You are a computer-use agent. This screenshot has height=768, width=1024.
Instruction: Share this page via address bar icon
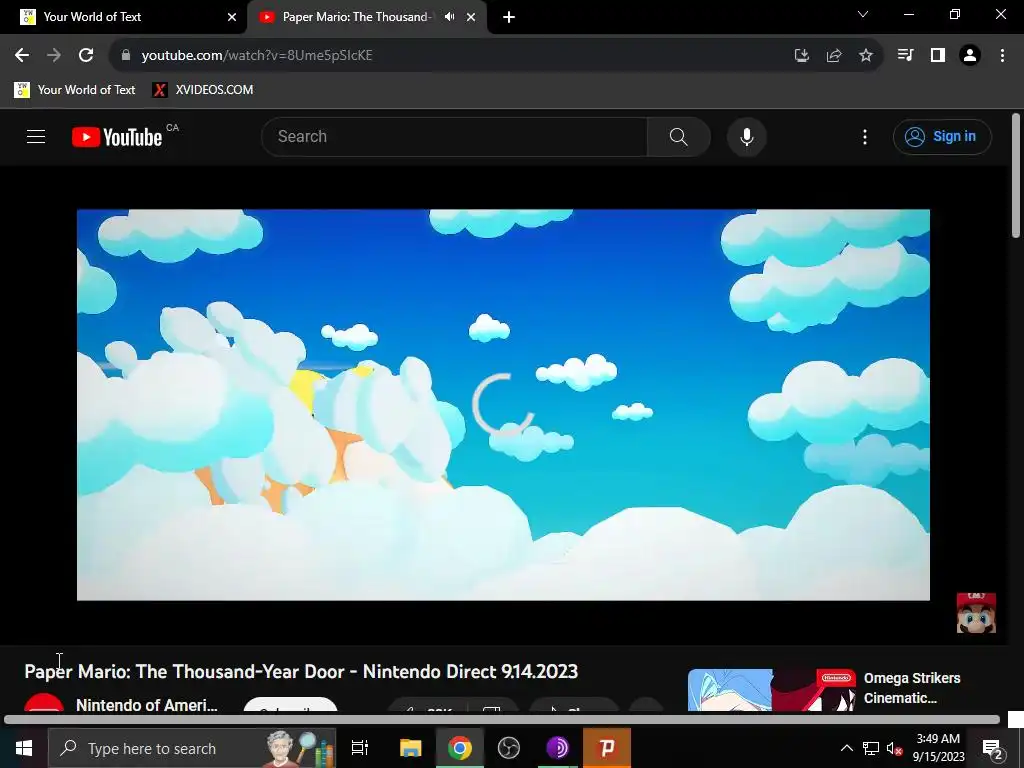[833, 56]
